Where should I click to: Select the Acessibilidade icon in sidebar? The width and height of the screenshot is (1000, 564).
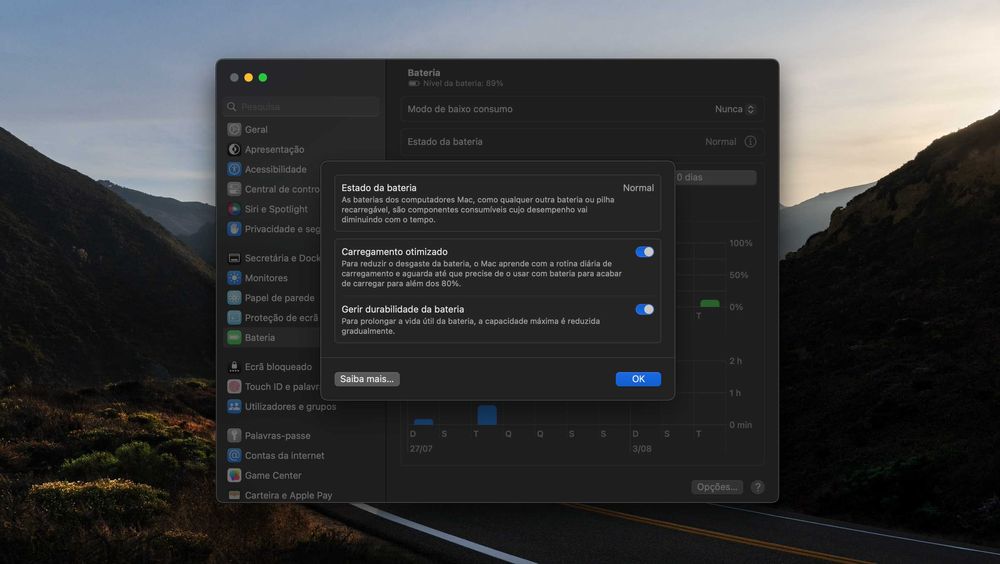(x=234, y=169)
